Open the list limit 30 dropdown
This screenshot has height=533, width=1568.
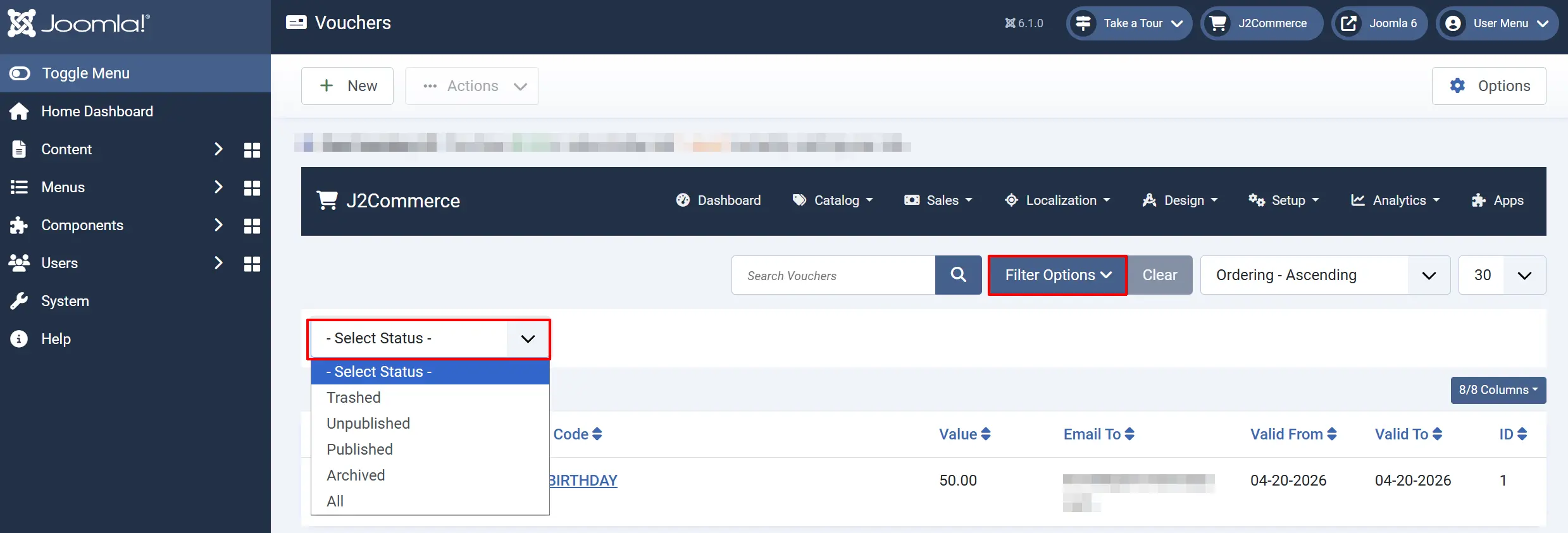coord(1502,275)
